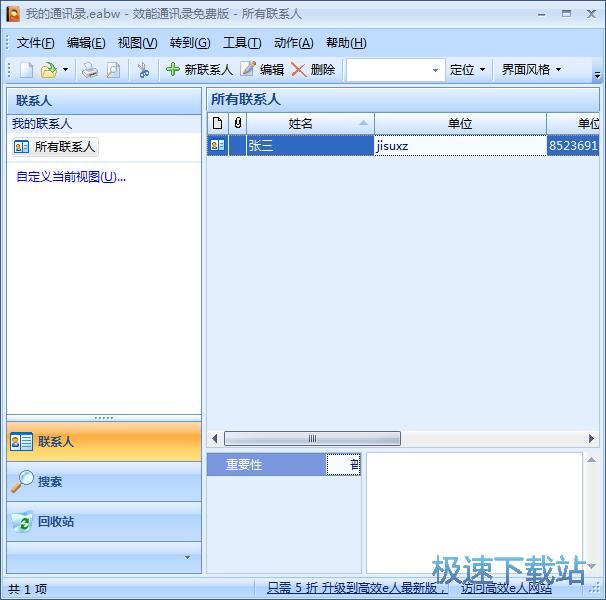Open the 回收站 navigation pane

point(104,522)
